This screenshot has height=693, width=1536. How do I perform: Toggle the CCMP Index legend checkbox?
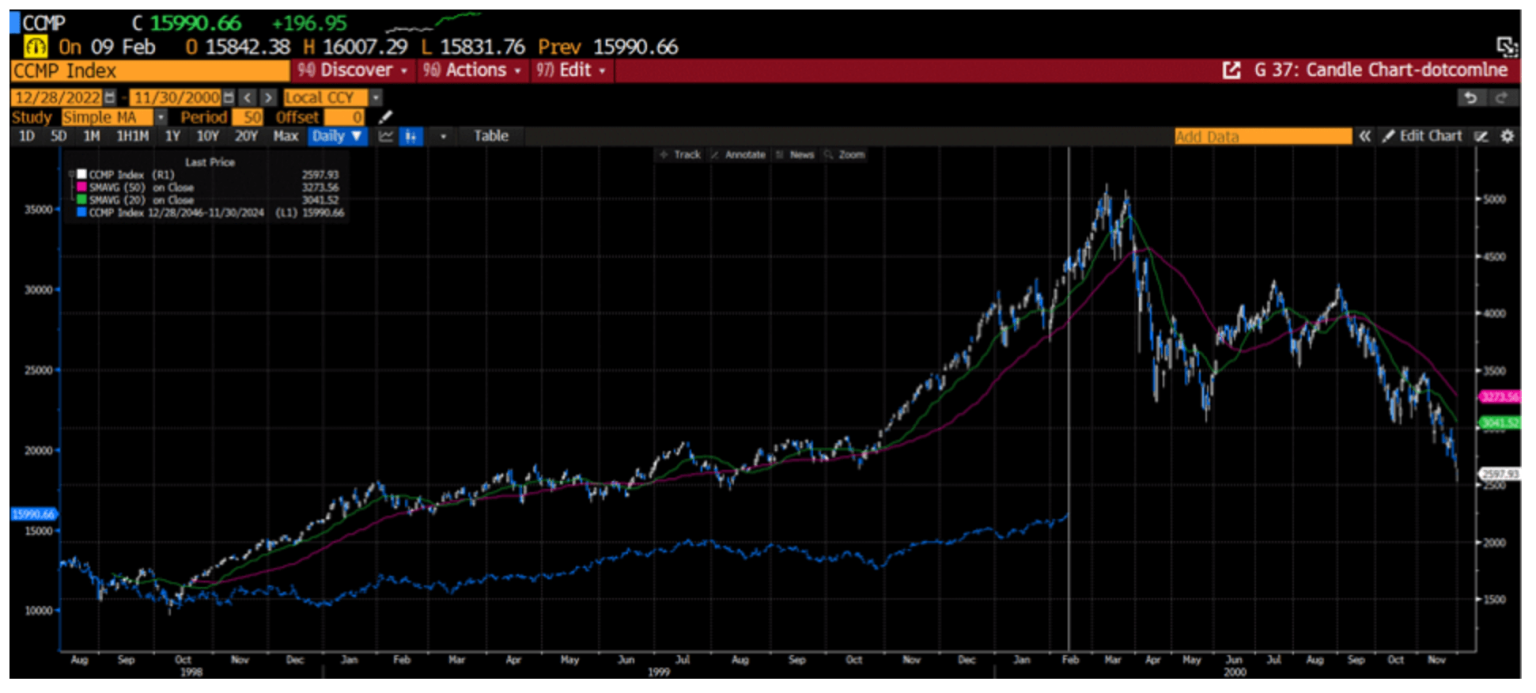pyautogui.click(x=72, y=174)
